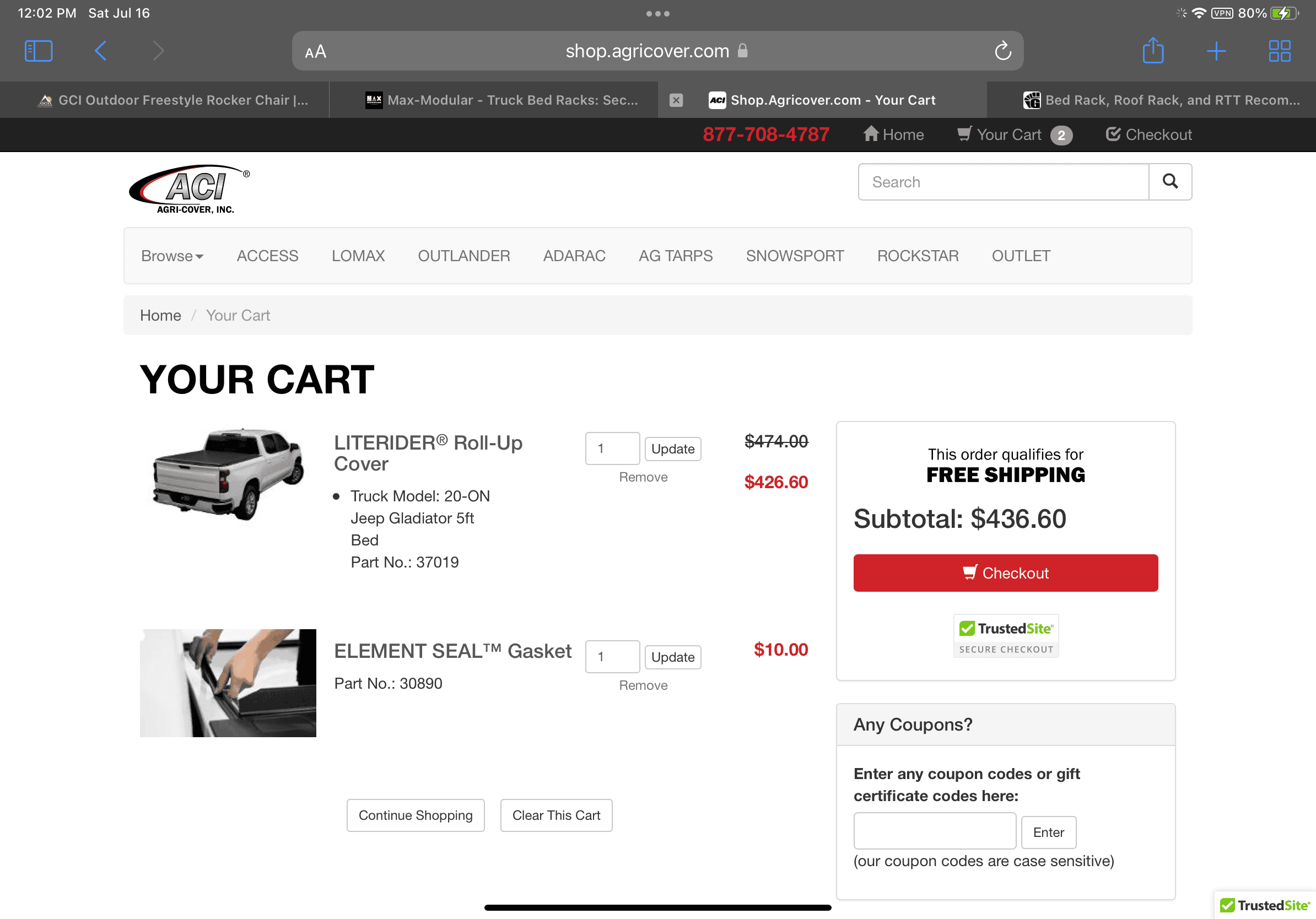
Task: Open Your Cart in top bar
Action: pos(1015,134)
